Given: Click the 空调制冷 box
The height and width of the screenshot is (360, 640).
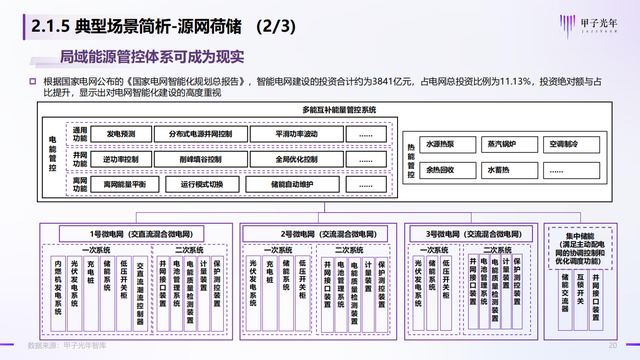Looking at the screenshot, I should 571,144.
